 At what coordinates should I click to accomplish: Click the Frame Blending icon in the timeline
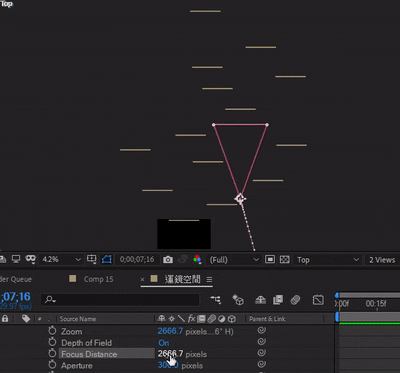tap(278, 300)
